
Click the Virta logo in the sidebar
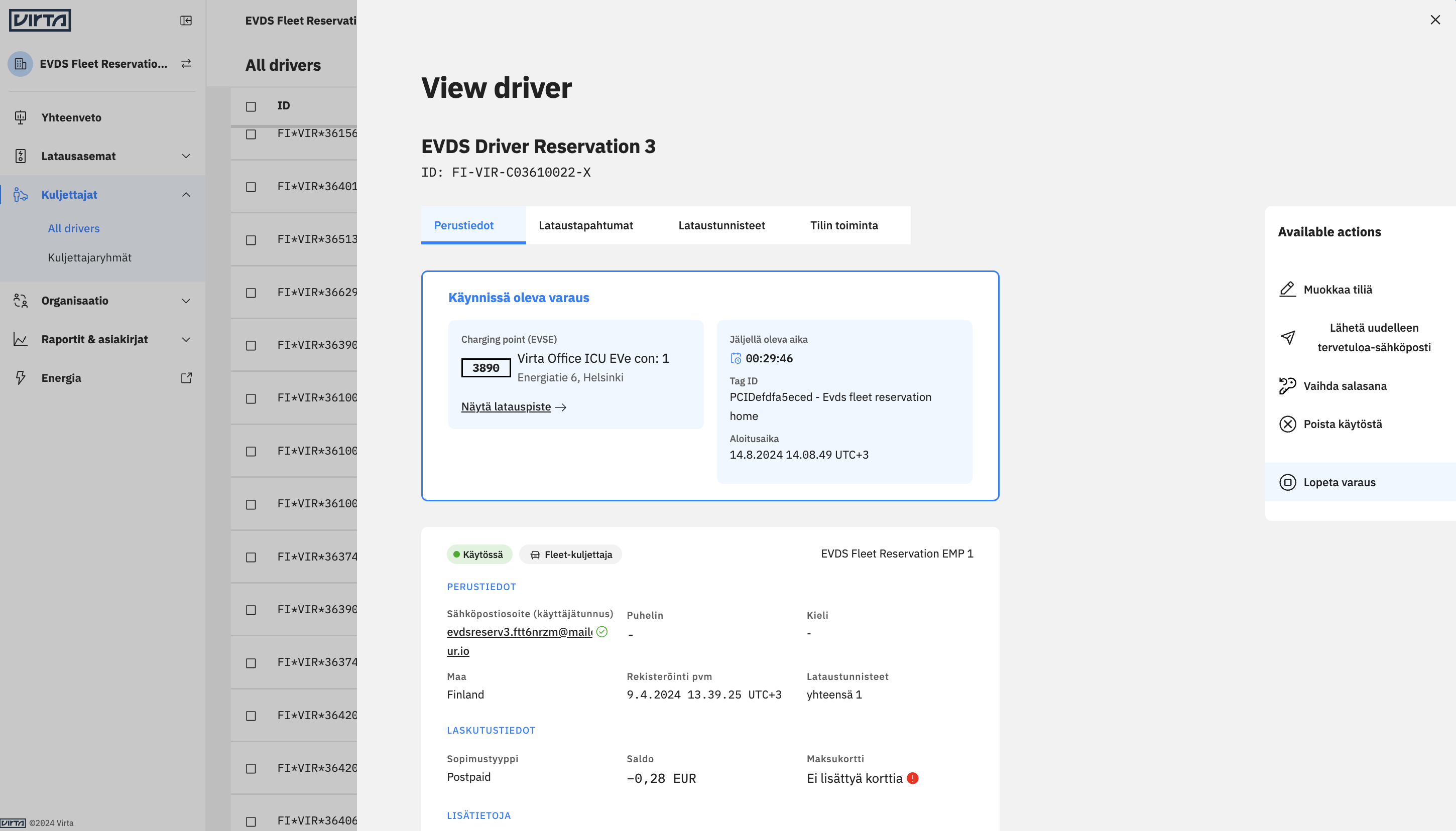(x=40, y=20)
